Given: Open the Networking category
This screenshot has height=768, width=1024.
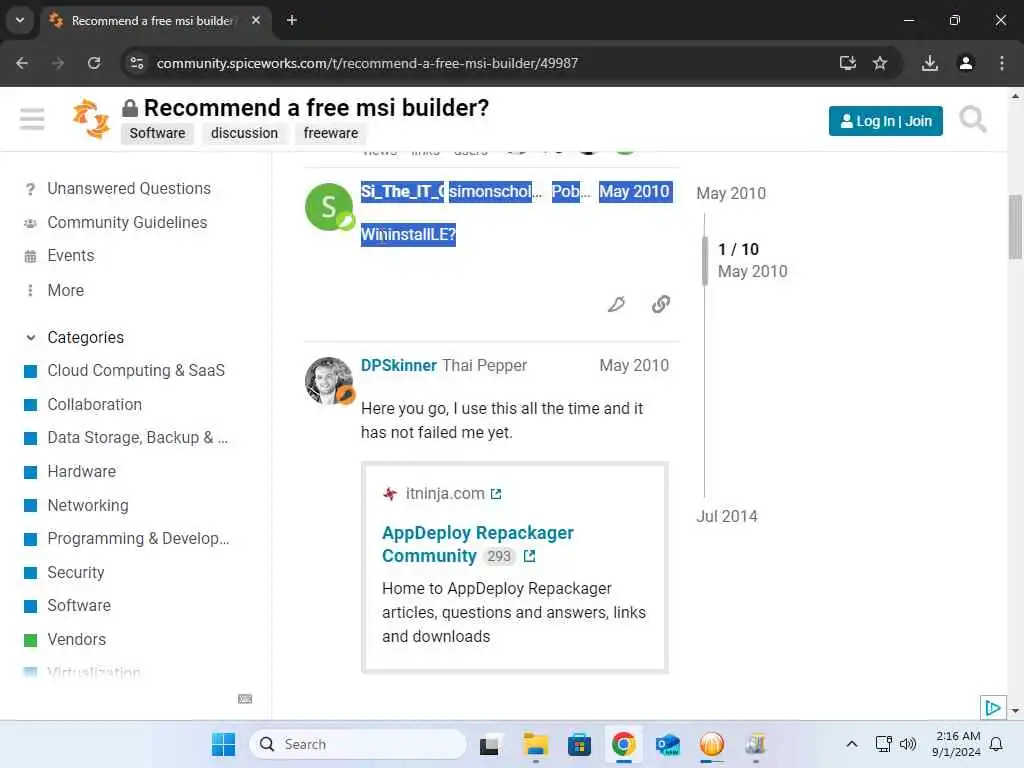Looking at the screenshot, I should pos(88,505).
